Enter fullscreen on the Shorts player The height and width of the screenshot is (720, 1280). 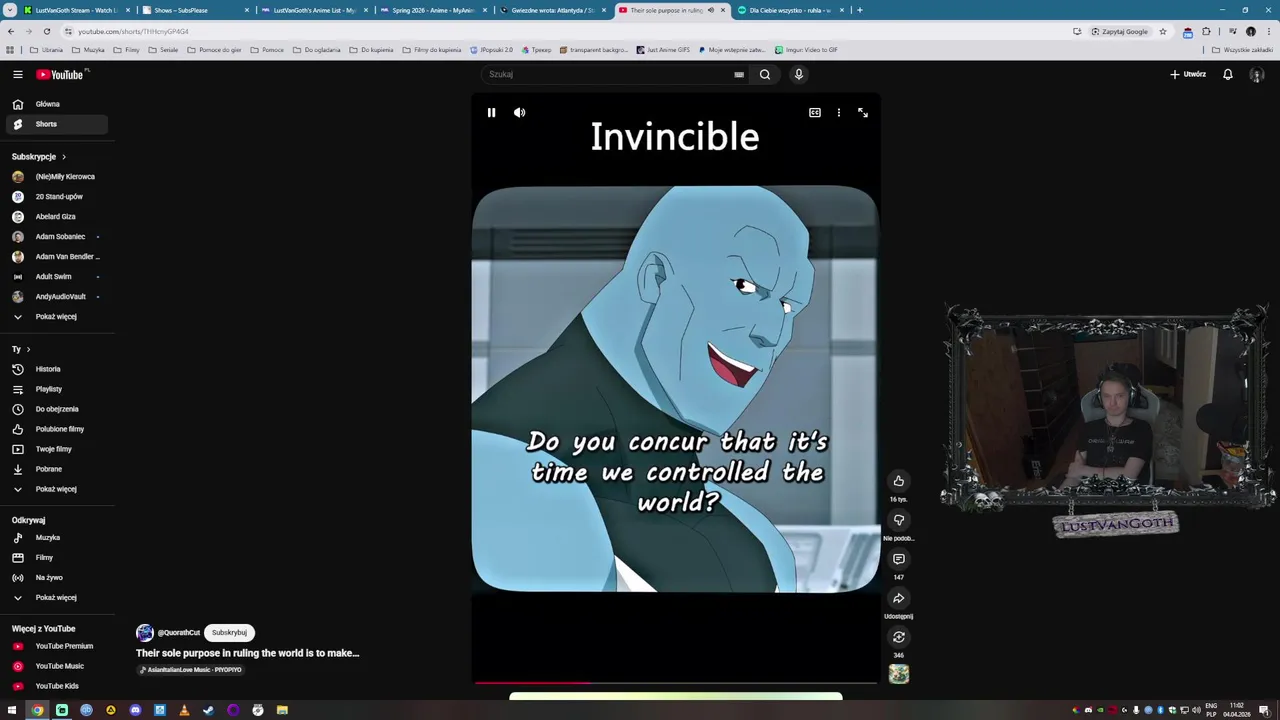point(863,113)
